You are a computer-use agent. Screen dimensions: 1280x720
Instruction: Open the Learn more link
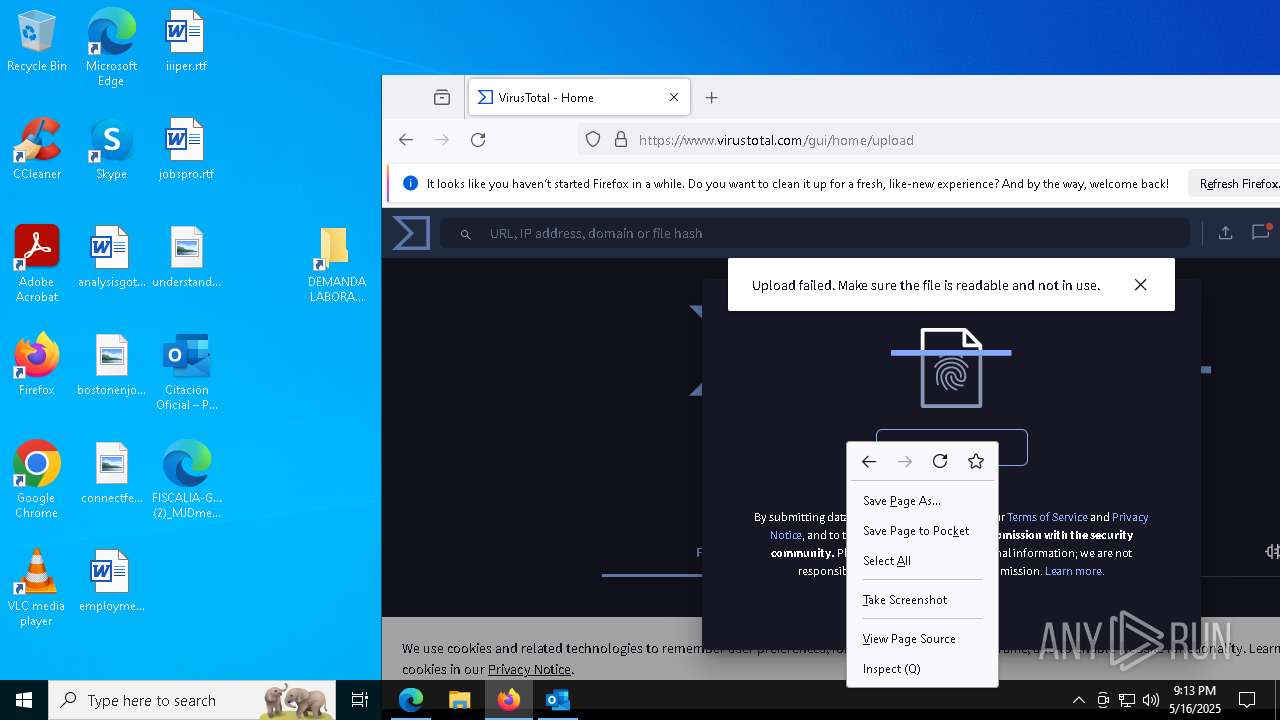[x=1074, y=571]
